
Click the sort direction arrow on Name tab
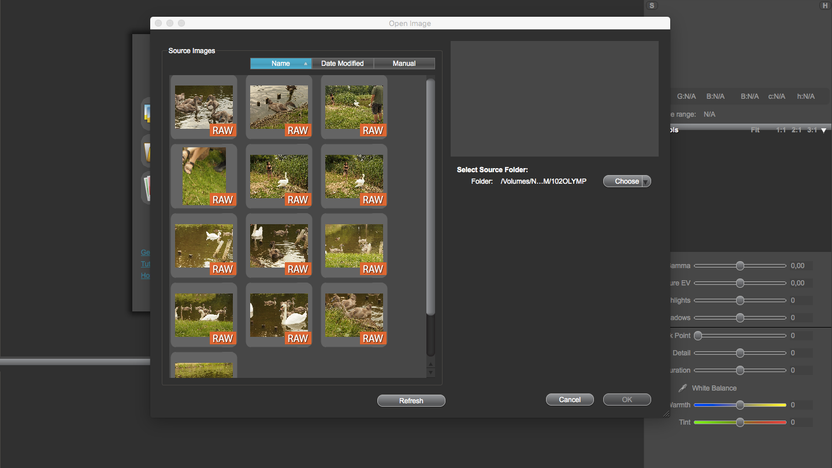(306, 64)
